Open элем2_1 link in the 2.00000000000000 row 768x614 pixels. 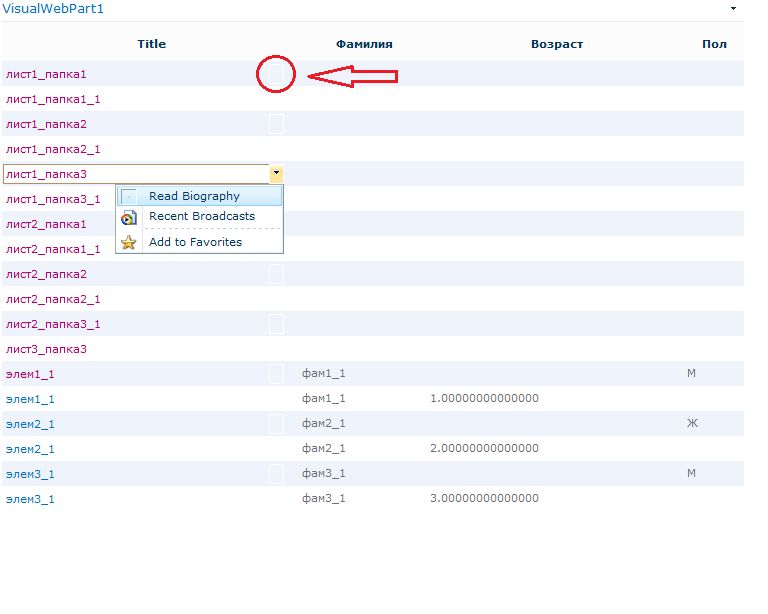coord(30,449)
